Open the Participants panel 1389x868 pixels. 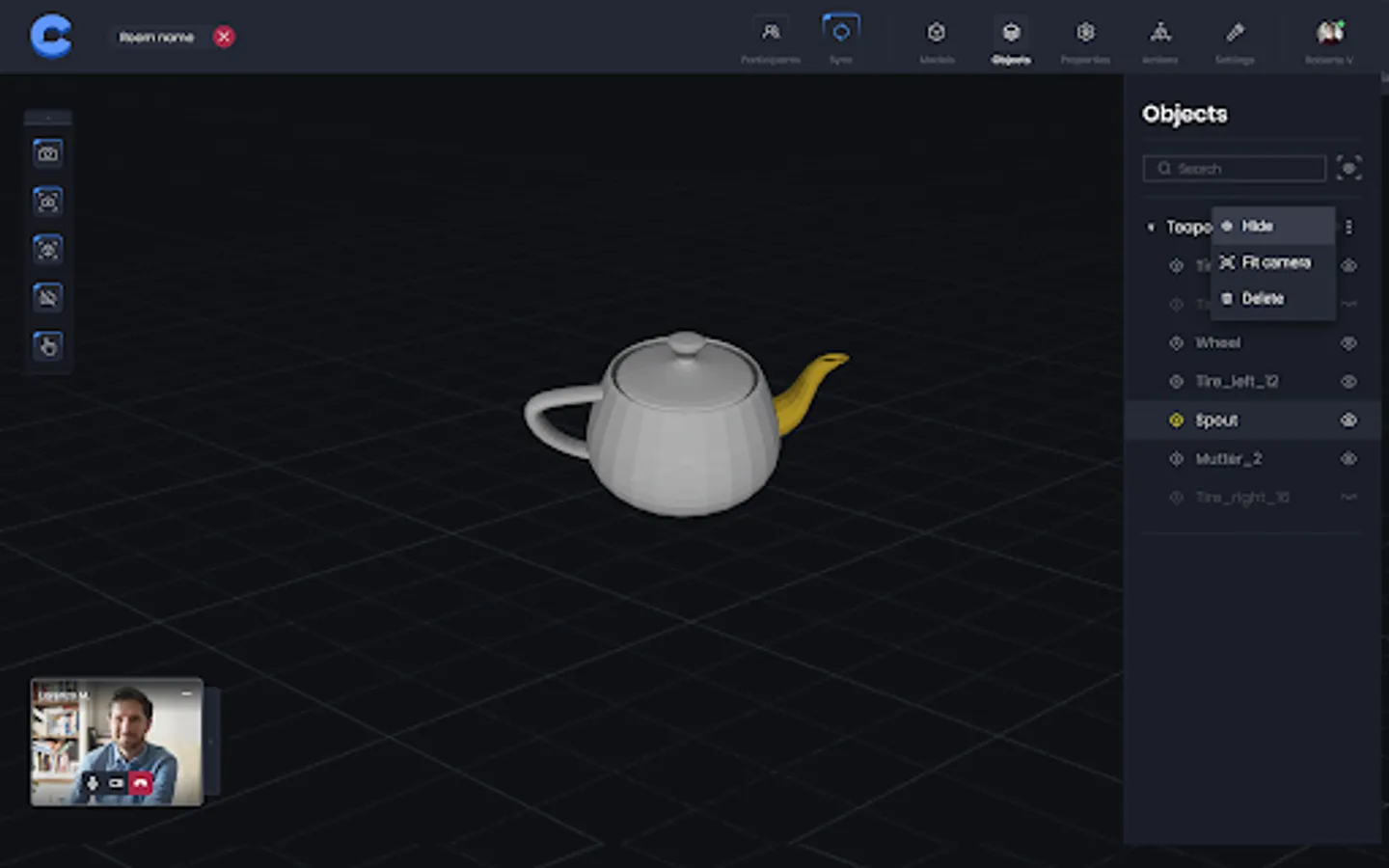(771, 41)
